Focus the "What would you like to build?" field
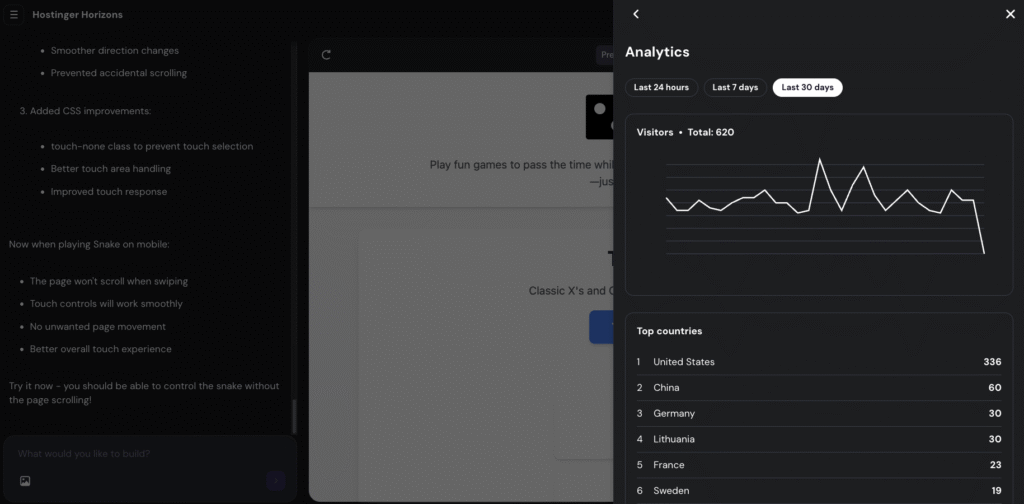This screenshot has width=1024, height=504. [140, 454]
